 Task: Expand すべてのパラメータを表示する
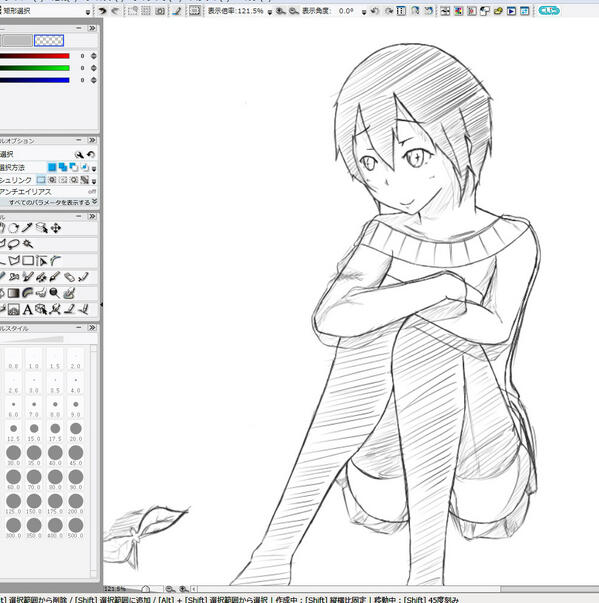tap(53, 202)
